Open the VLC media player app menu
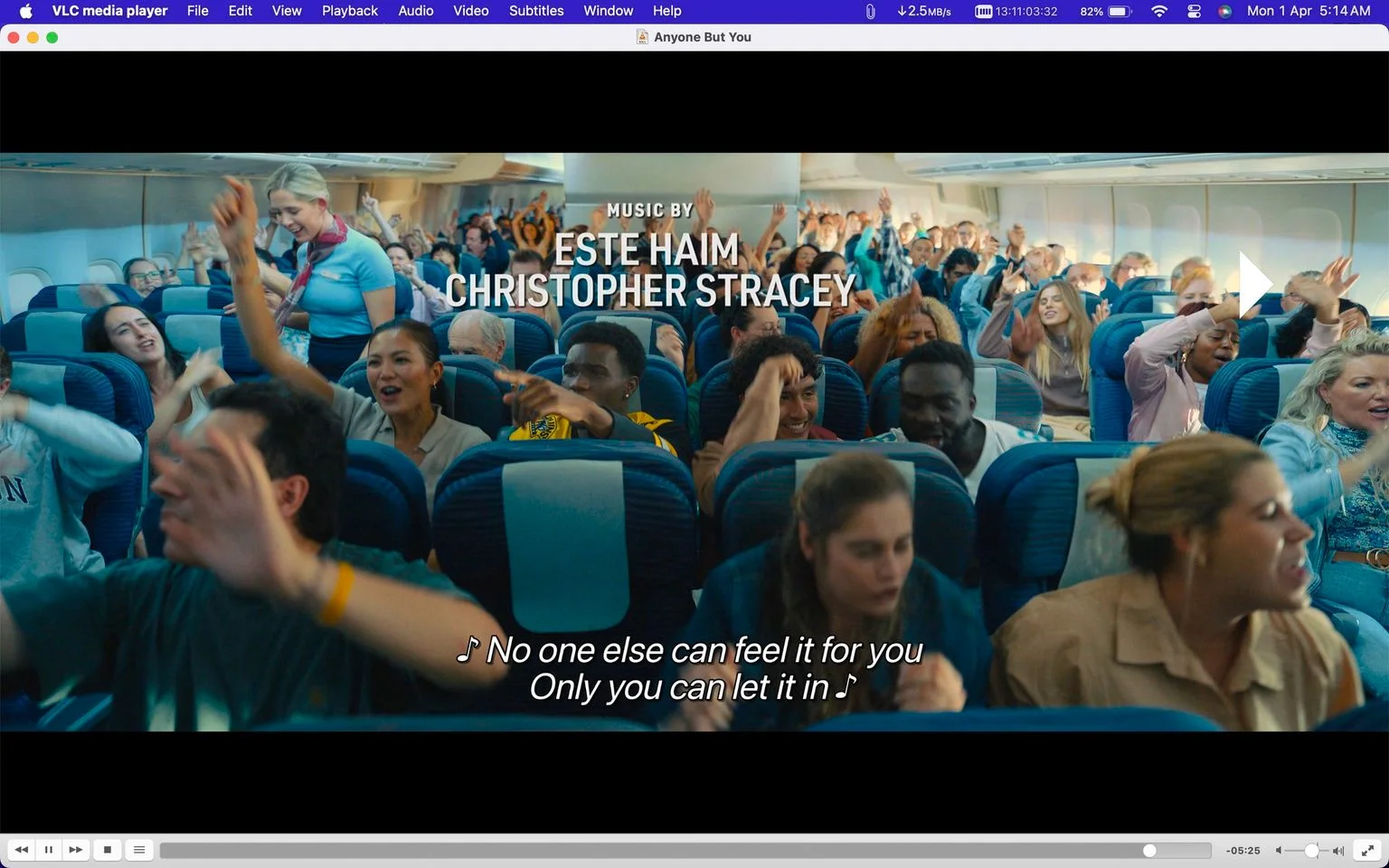Image resolution: width=1389 pixels, height=868 pixels. [109, 11]
